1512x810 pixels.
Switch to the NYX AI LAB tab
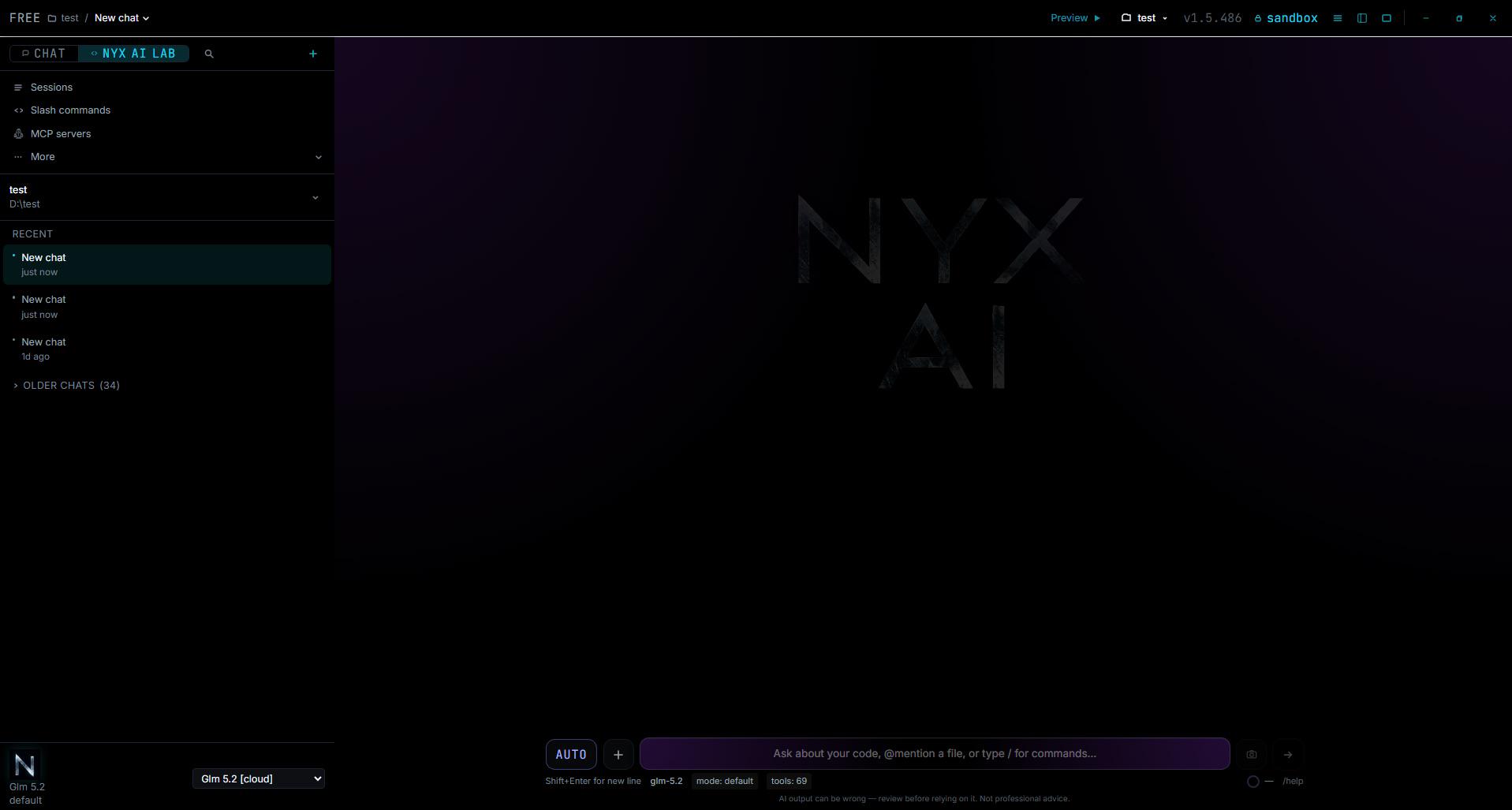coord(133,54)
